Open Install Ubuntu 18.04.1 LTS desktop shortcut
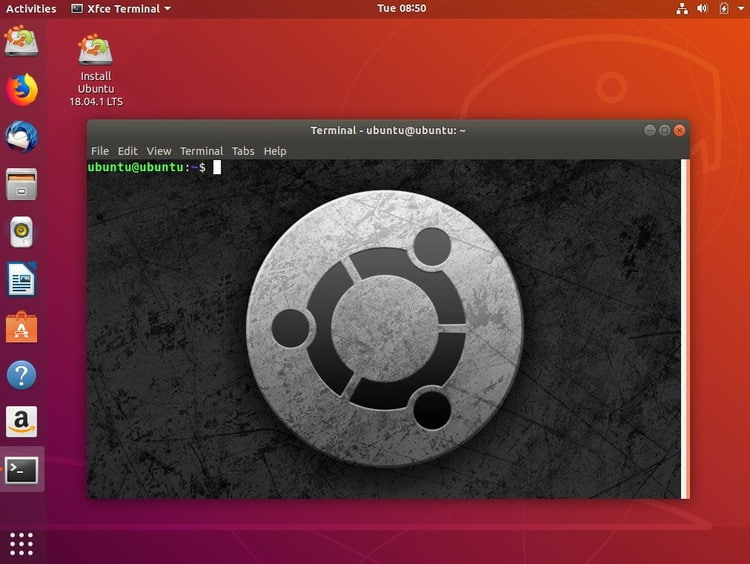The width and height of the screenshot is (750, 564). (x=96, y=70)
